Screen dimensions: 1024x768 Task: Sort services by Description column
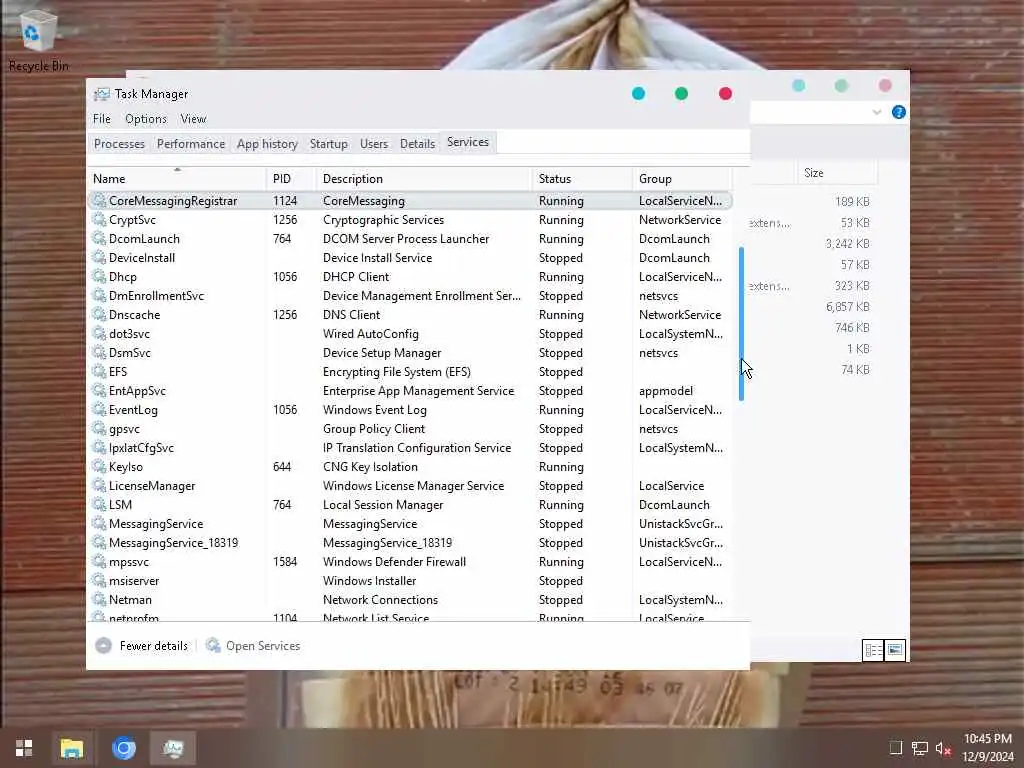pyautogui.click(x=424, y=178)
